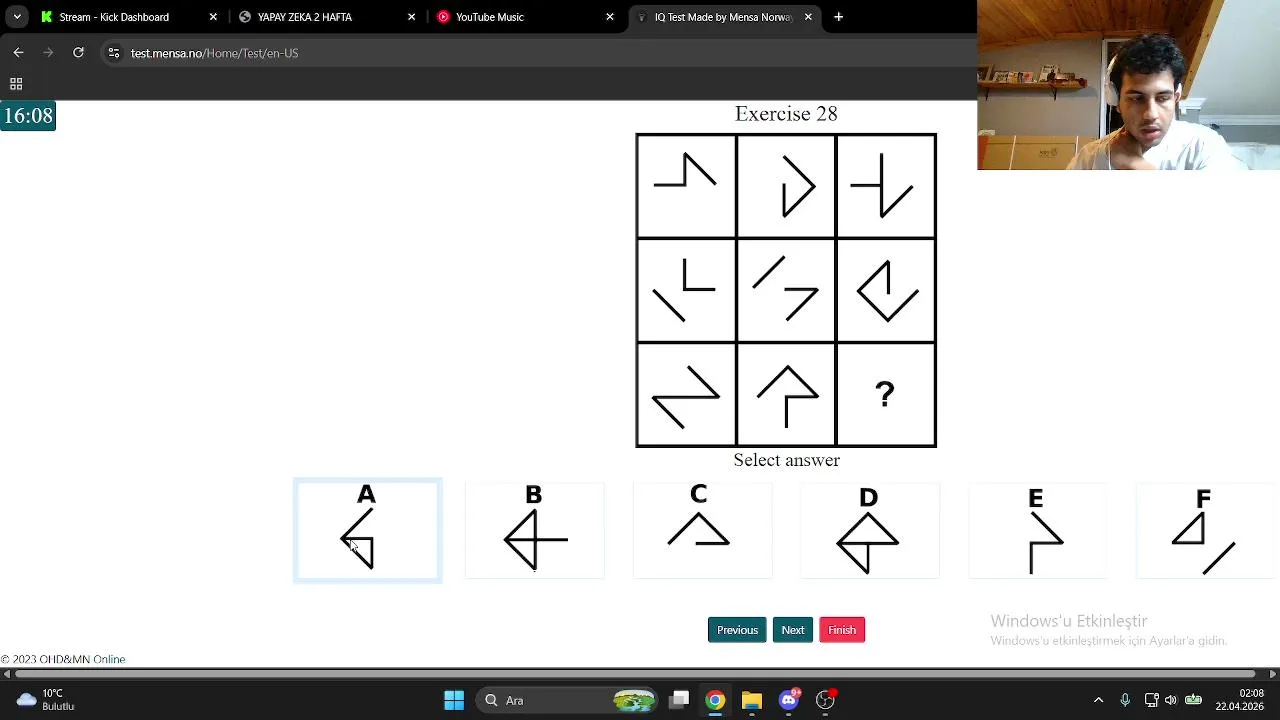The height and width of the screenshot is (720, 1280).
Task: Click the Exercise 28 heading
Action: tap(786, 114)
